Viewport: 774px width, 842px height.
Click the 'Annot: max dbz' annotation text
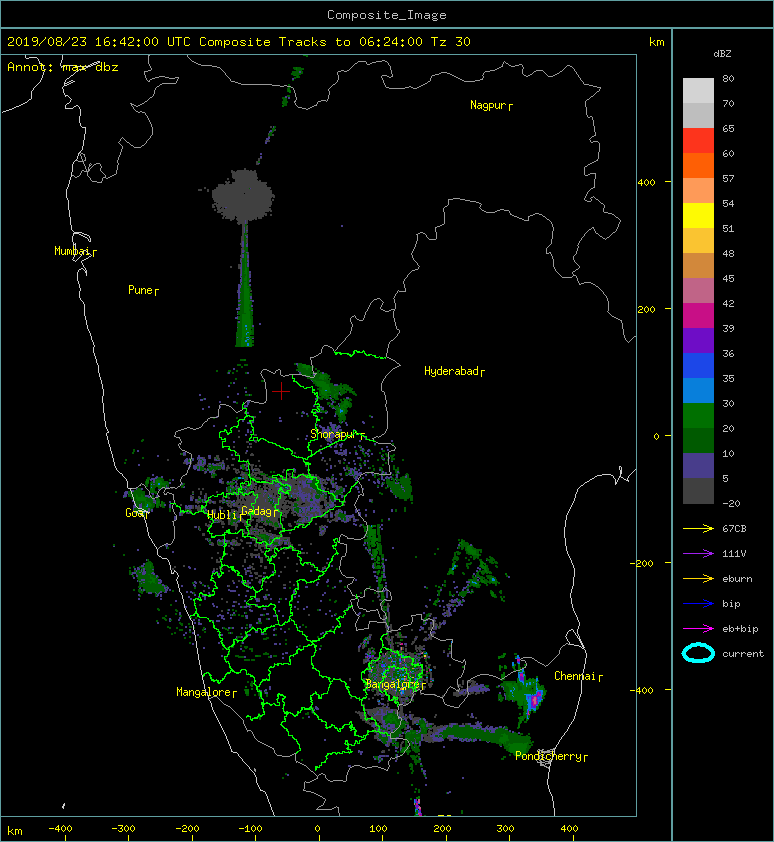click(x=62, y=67)
